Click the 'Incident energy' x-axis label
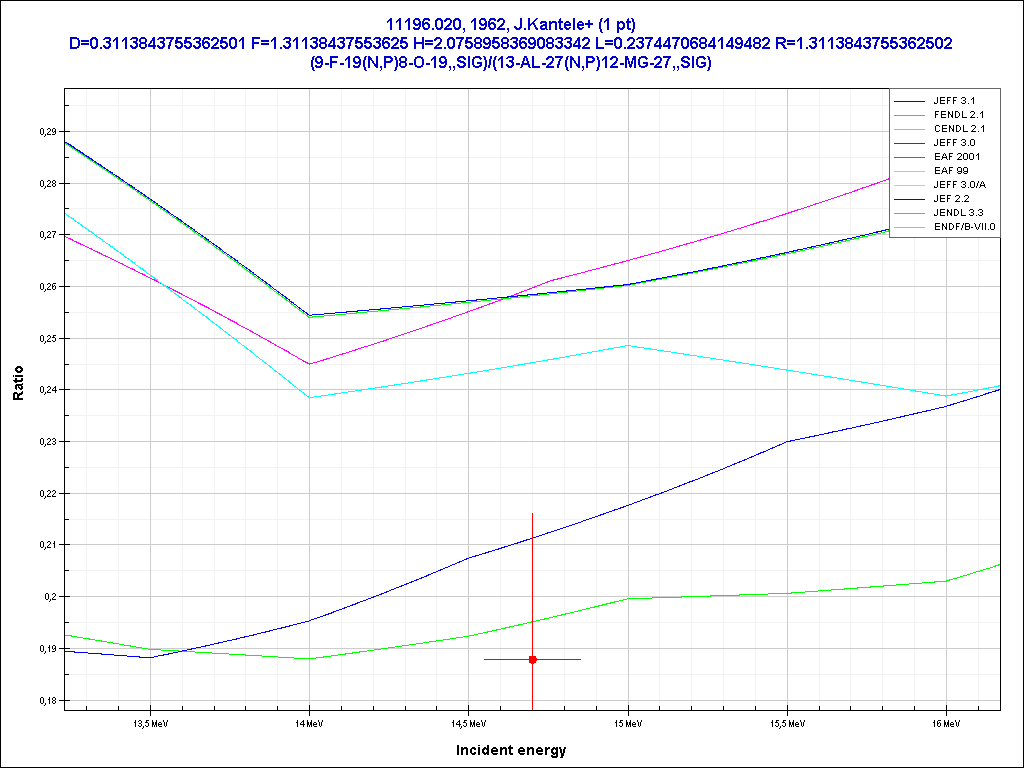The height and width of the screenshot is (768, 1024). (511, 750)
